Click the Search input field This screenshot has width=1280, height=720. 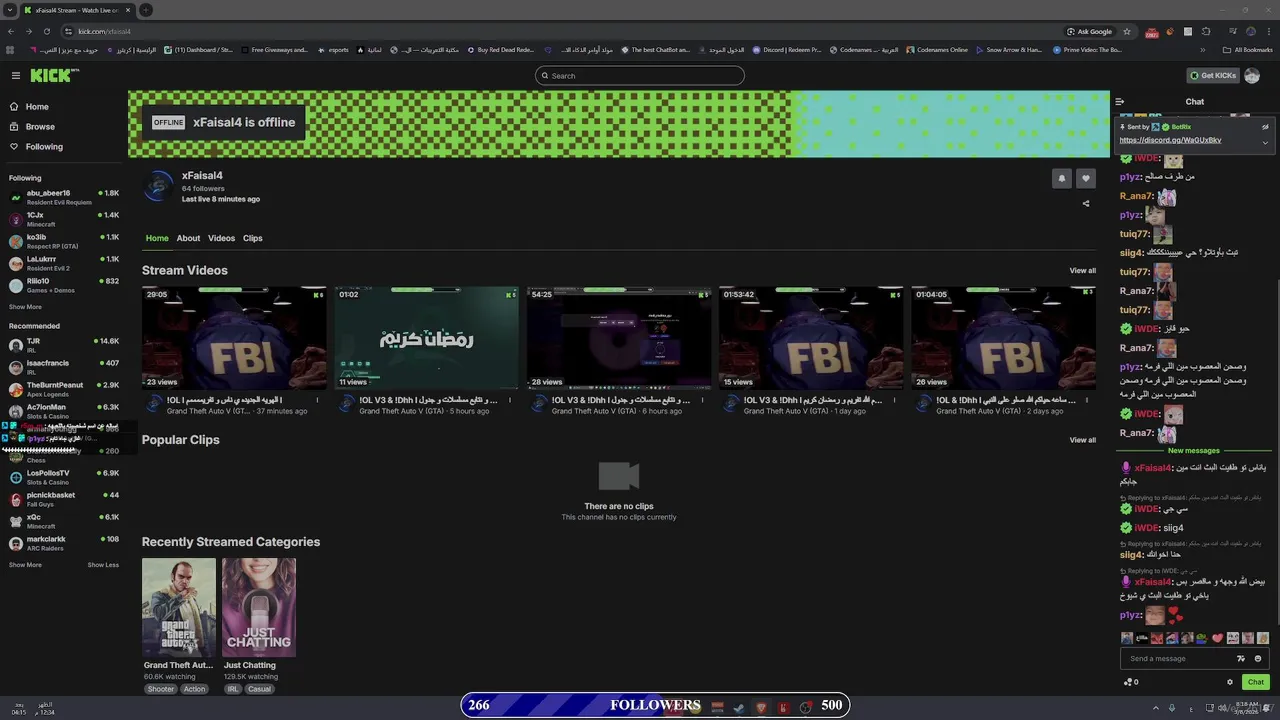[x=640, y=76]
